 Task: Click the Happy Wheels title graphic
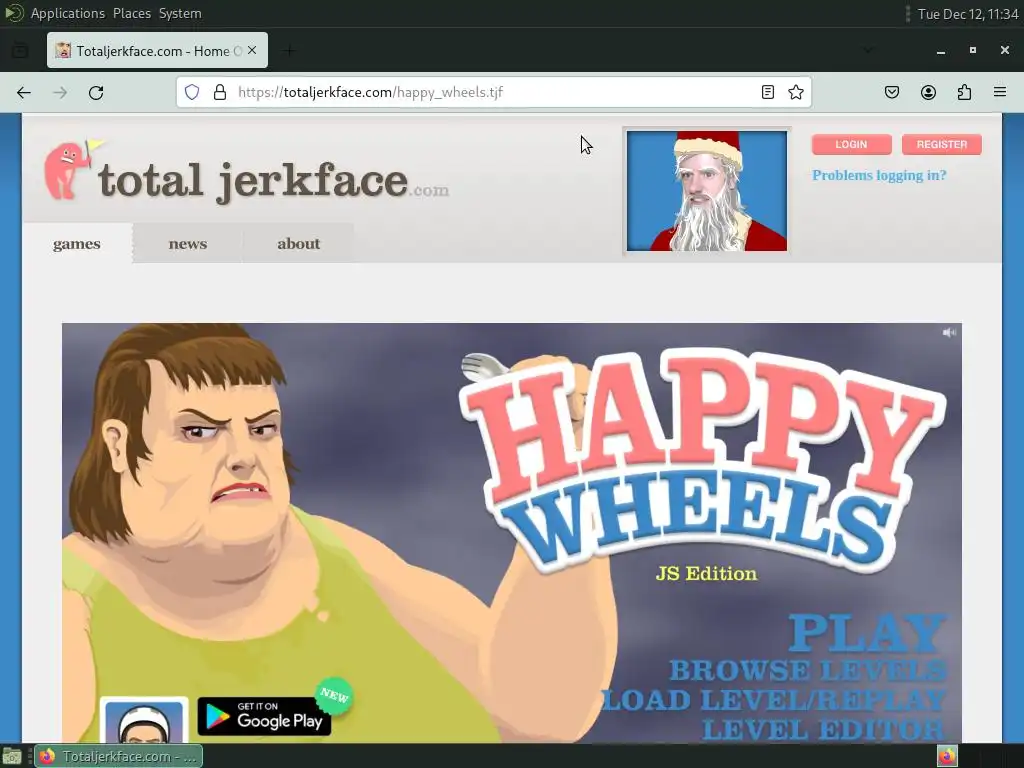703,463
